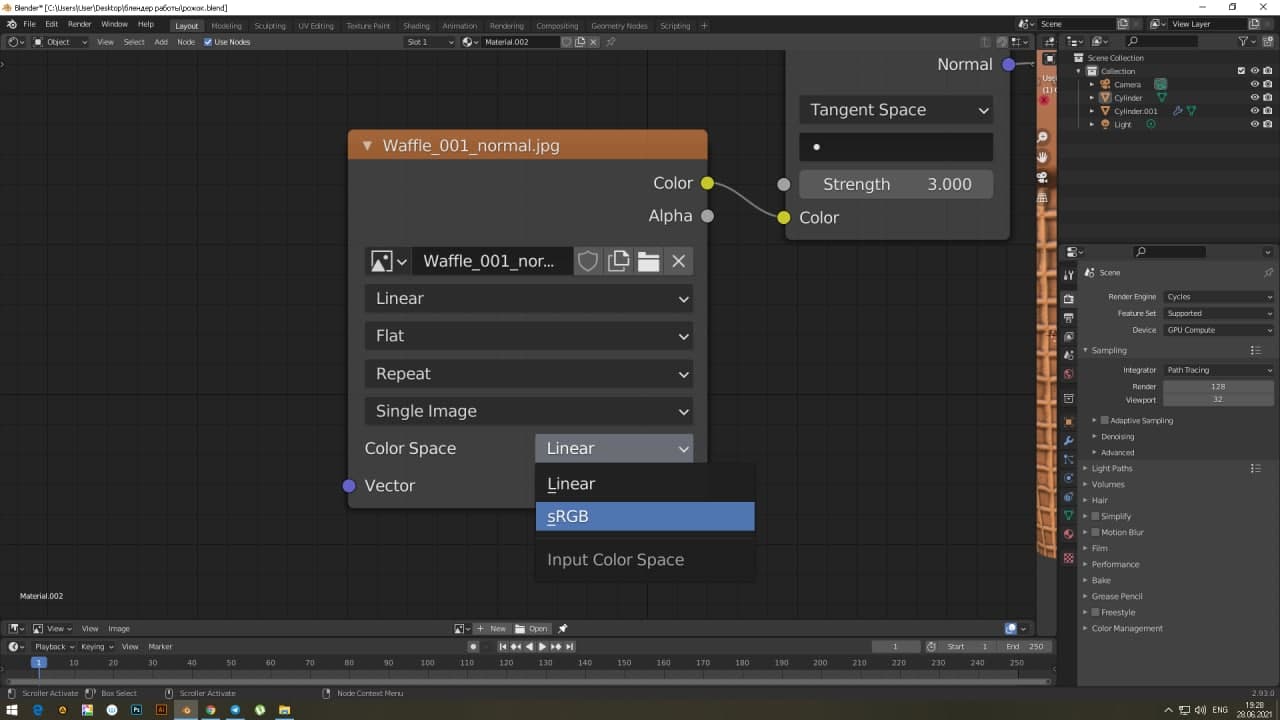Open the image browse thumbnail dropdown

pyautogui.click(x=388, y=261)
